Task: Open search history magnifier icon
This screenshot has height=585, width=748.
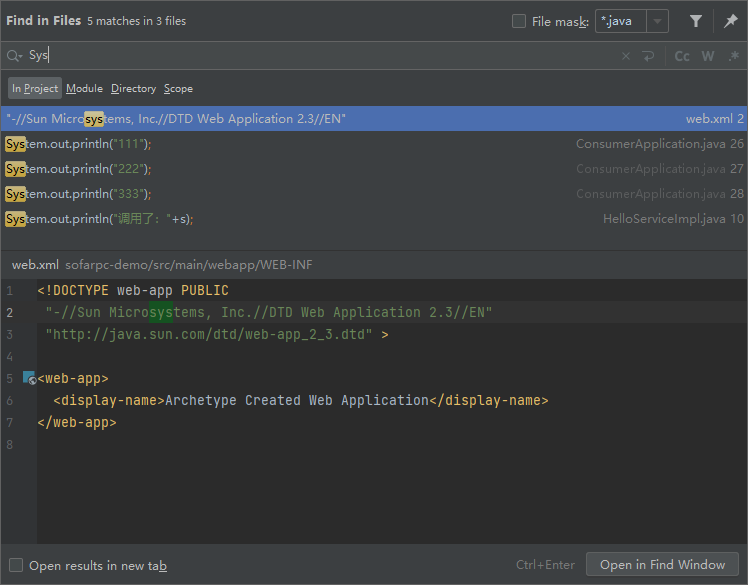Action: coord(14,56)
